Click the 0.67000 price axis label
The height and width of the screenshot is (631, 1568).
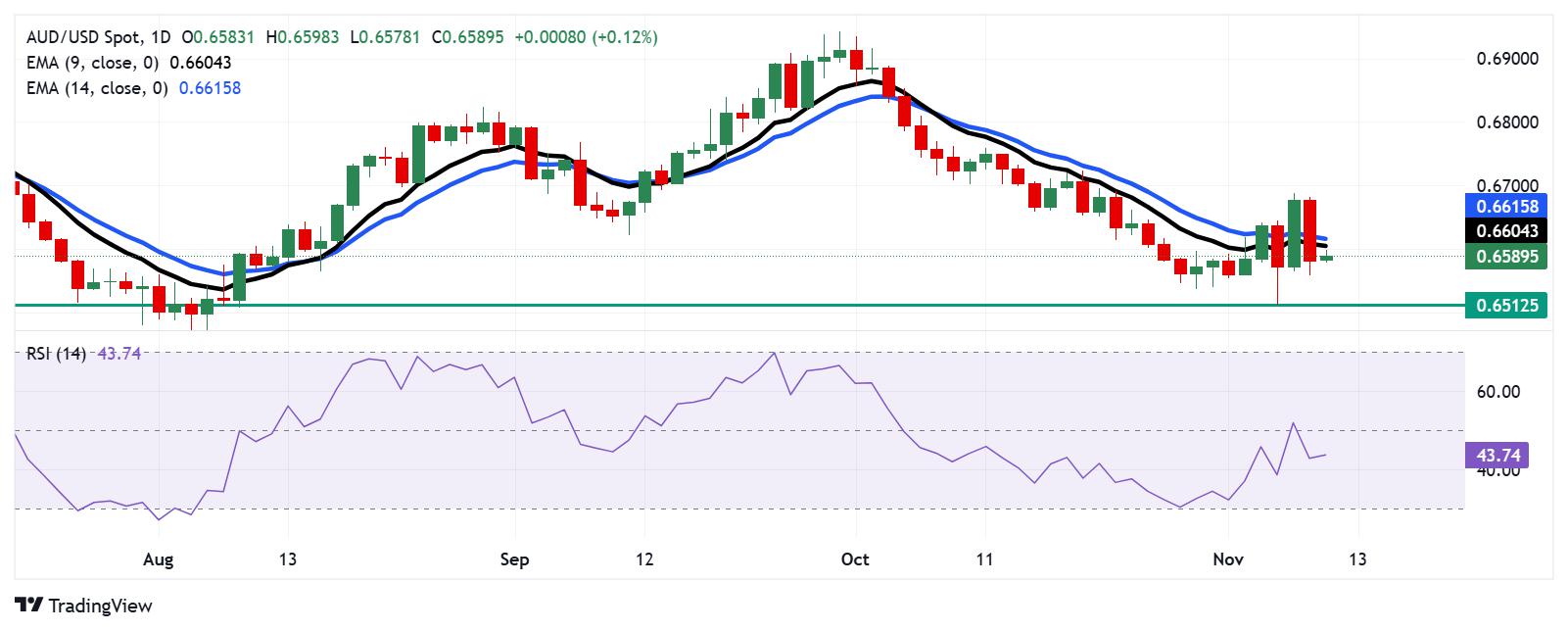1507,186
